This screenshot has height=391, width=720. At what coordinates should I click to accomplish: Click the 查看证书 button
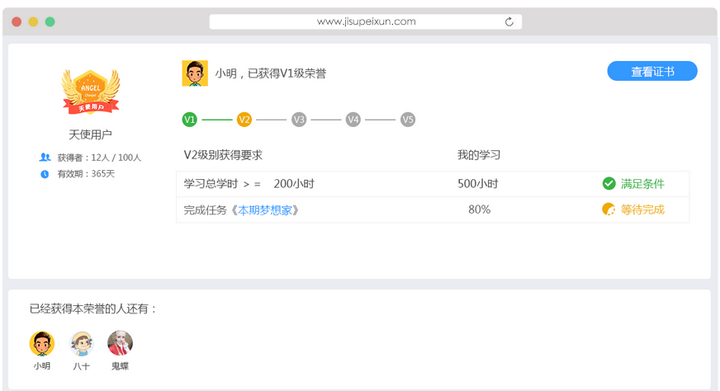tap(652, 71)
